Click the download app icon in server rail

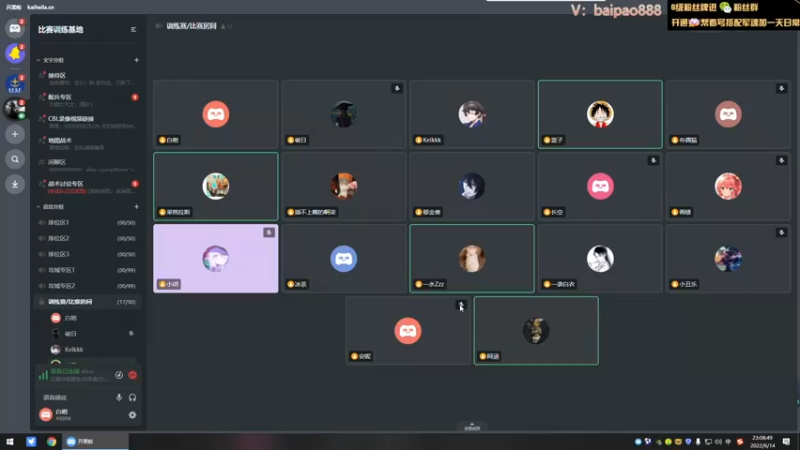coord(15,184)
